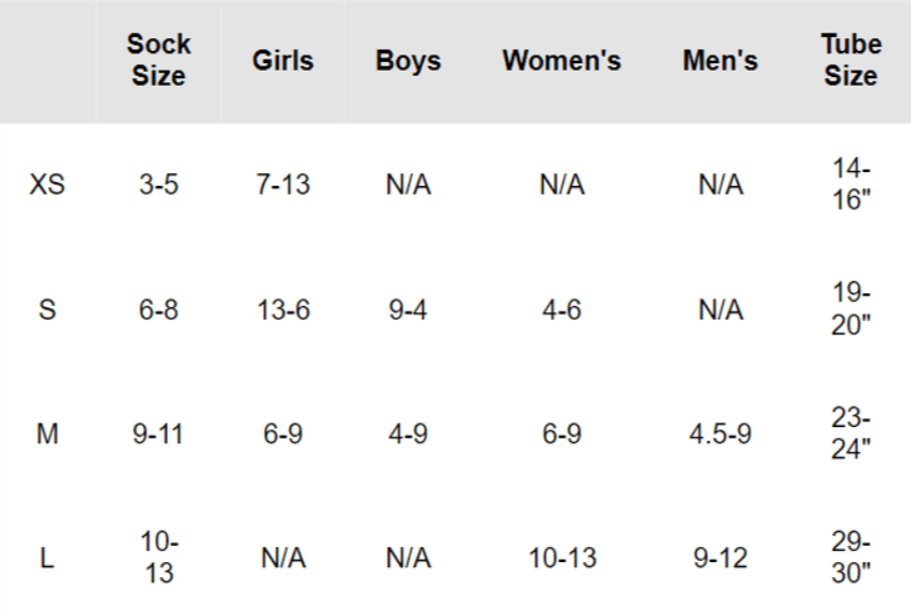Select the Women's column header
The width and height of the screenshot is (911, 614).
point(562,60)
